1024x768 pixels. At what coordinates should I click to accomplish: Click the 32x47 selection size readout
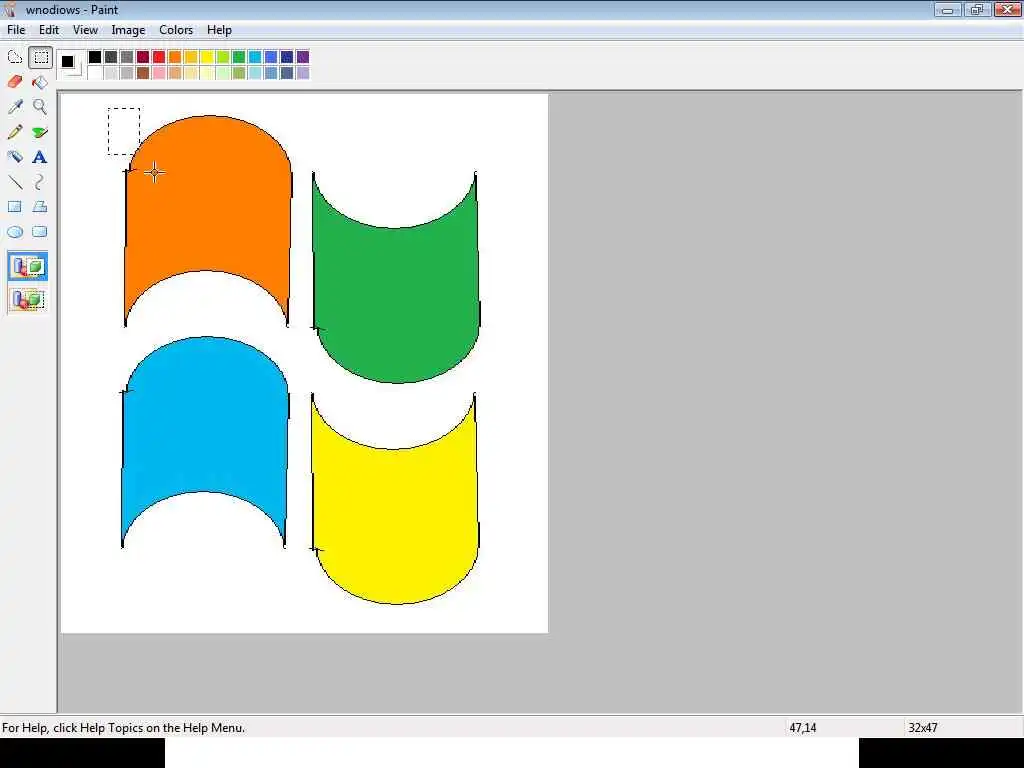coord(923,728)
